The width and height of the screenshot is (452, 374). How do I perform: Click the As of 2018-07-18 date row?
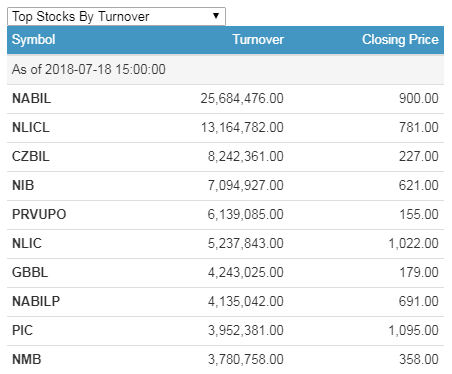(225, 70)
